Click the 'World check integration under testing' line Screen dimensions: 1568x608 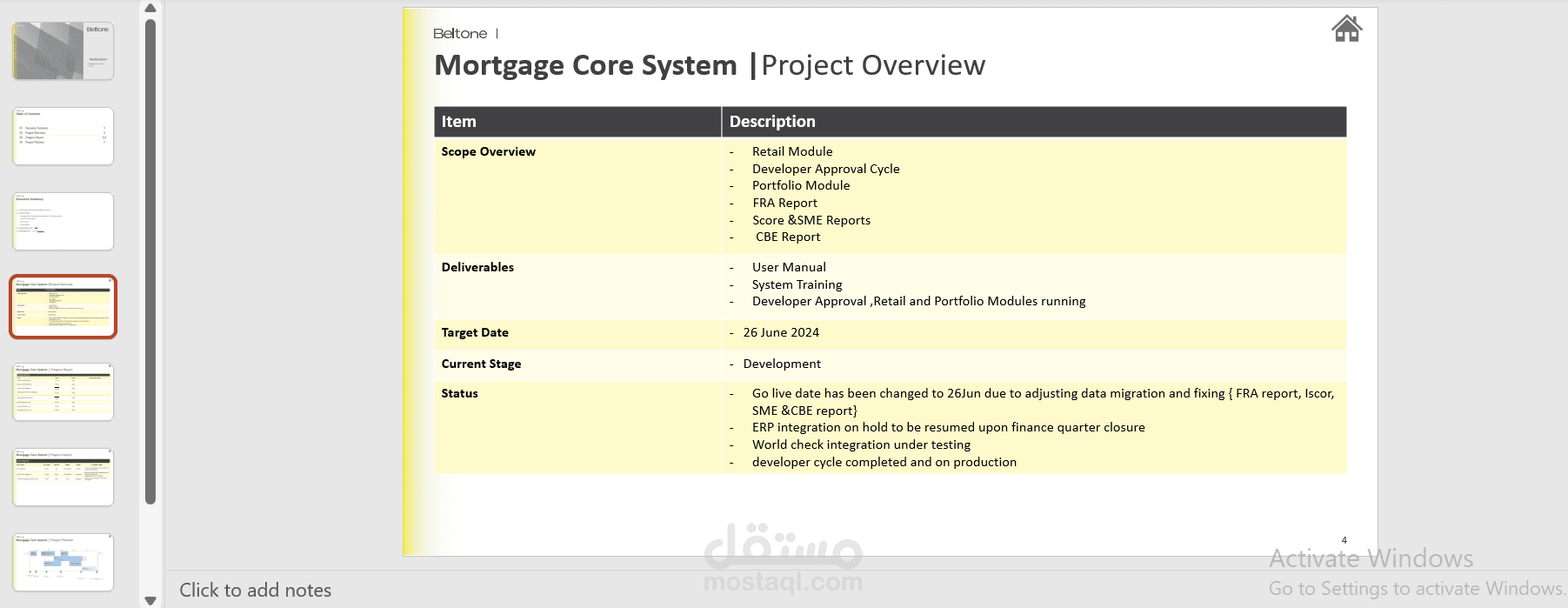tap(861, 444)
